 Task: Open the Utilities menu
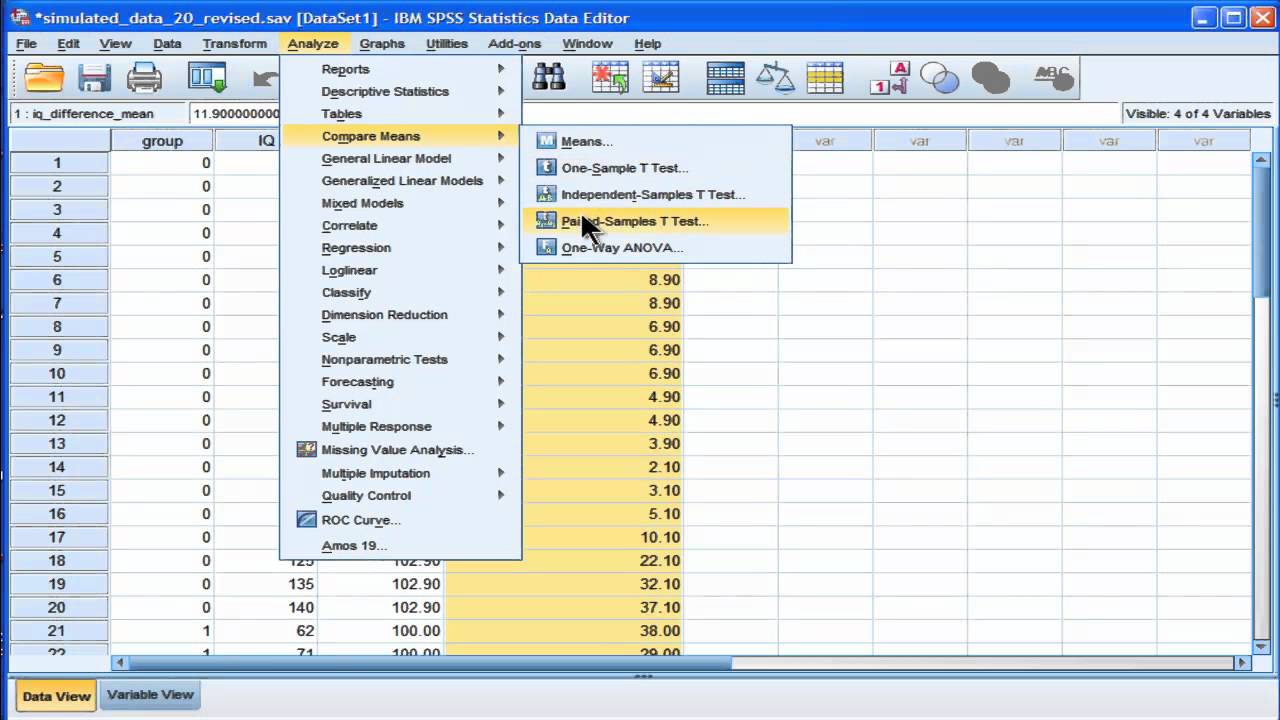coord(446,43)
